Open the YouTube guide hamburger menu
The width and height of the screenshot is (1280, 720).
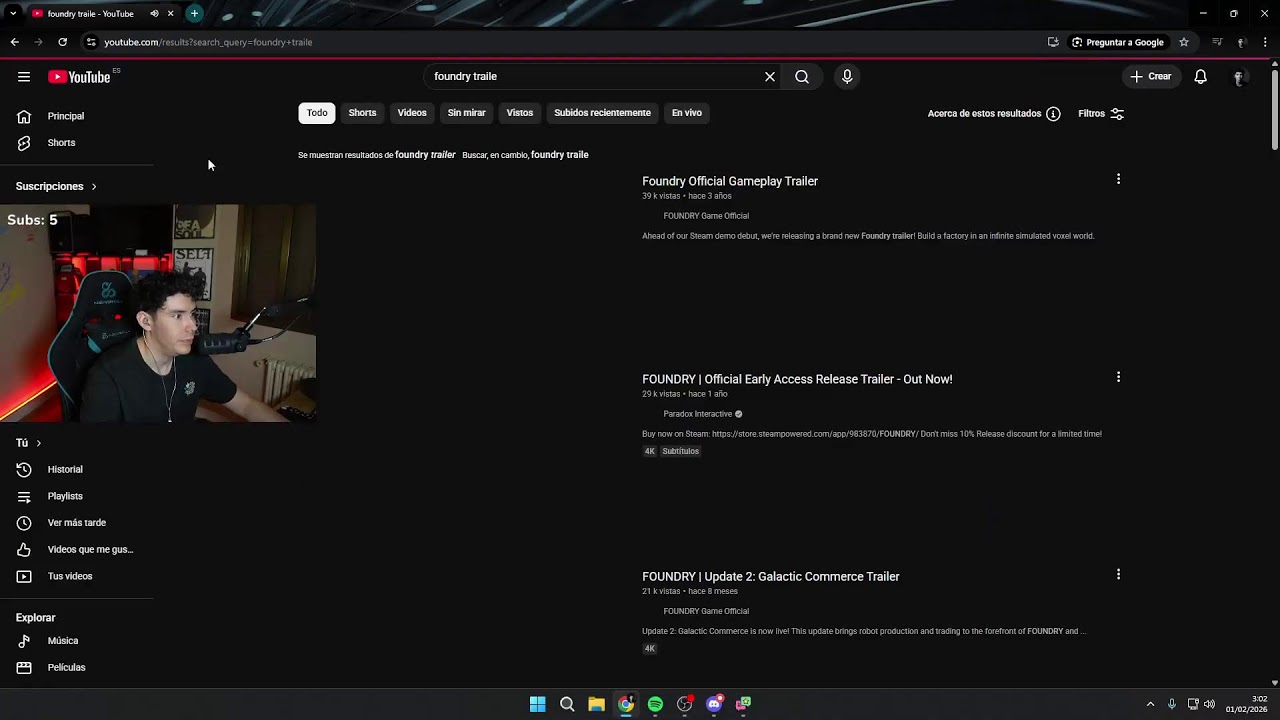coord(24,77)
